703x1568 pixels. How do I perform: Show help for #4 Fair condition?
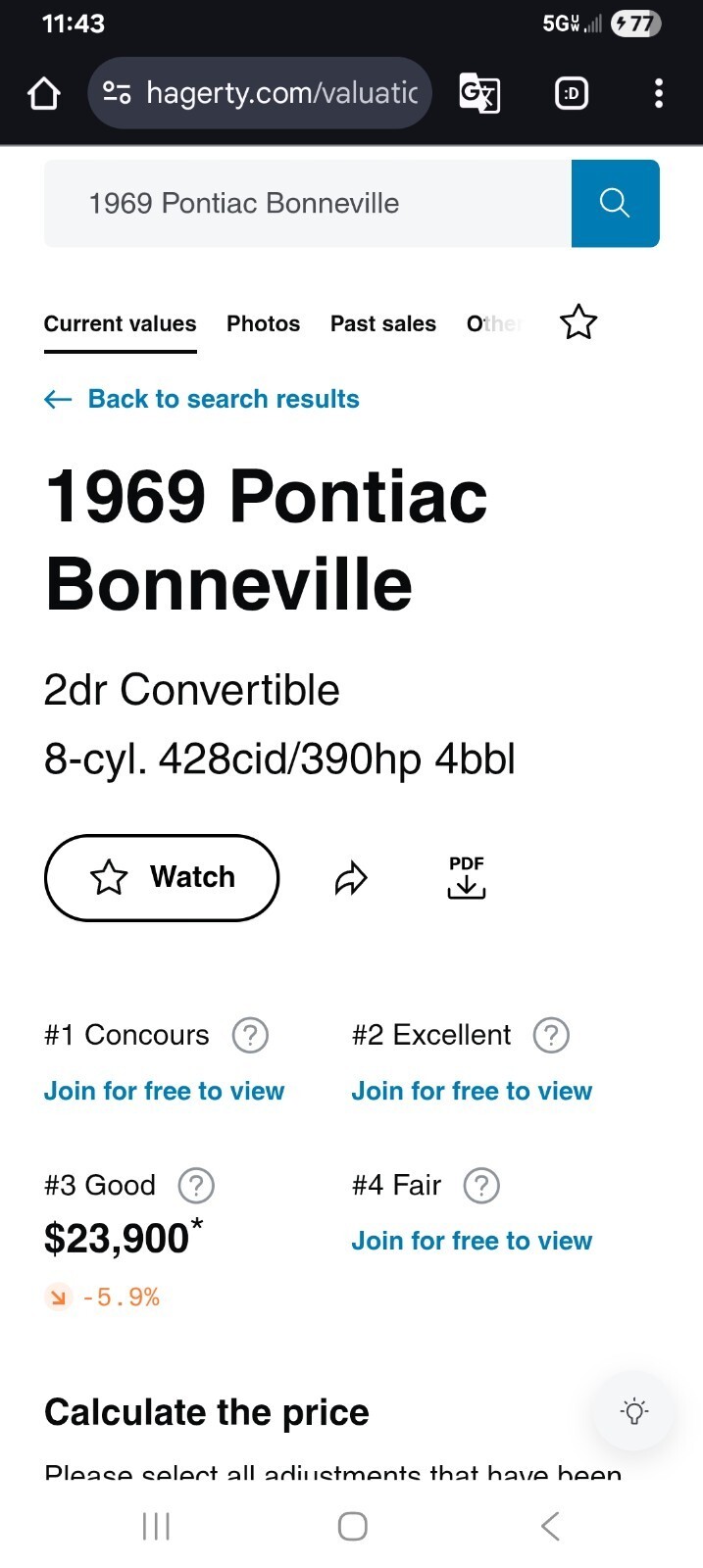[481, 1186]
